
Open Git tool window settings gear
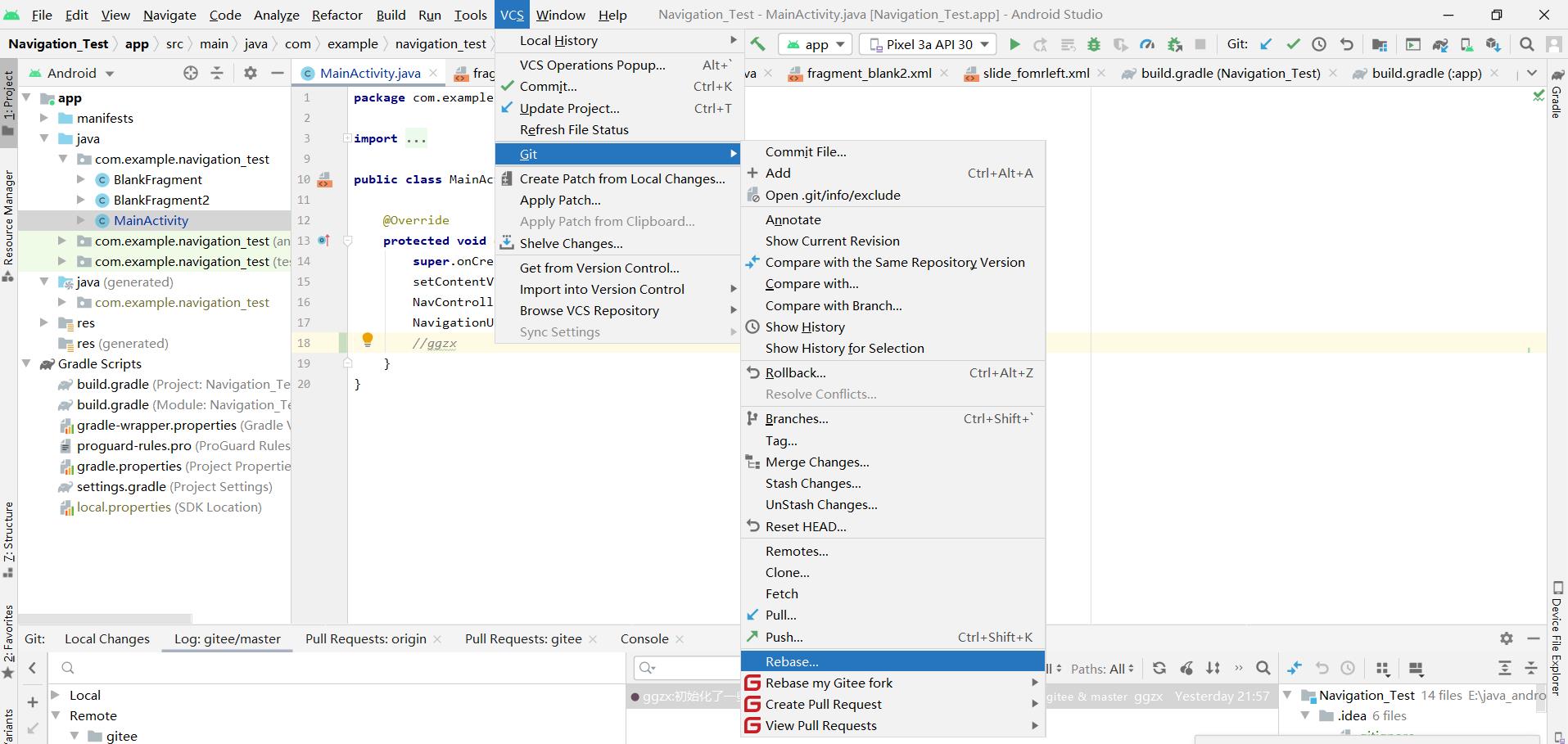coord(1507,638)
